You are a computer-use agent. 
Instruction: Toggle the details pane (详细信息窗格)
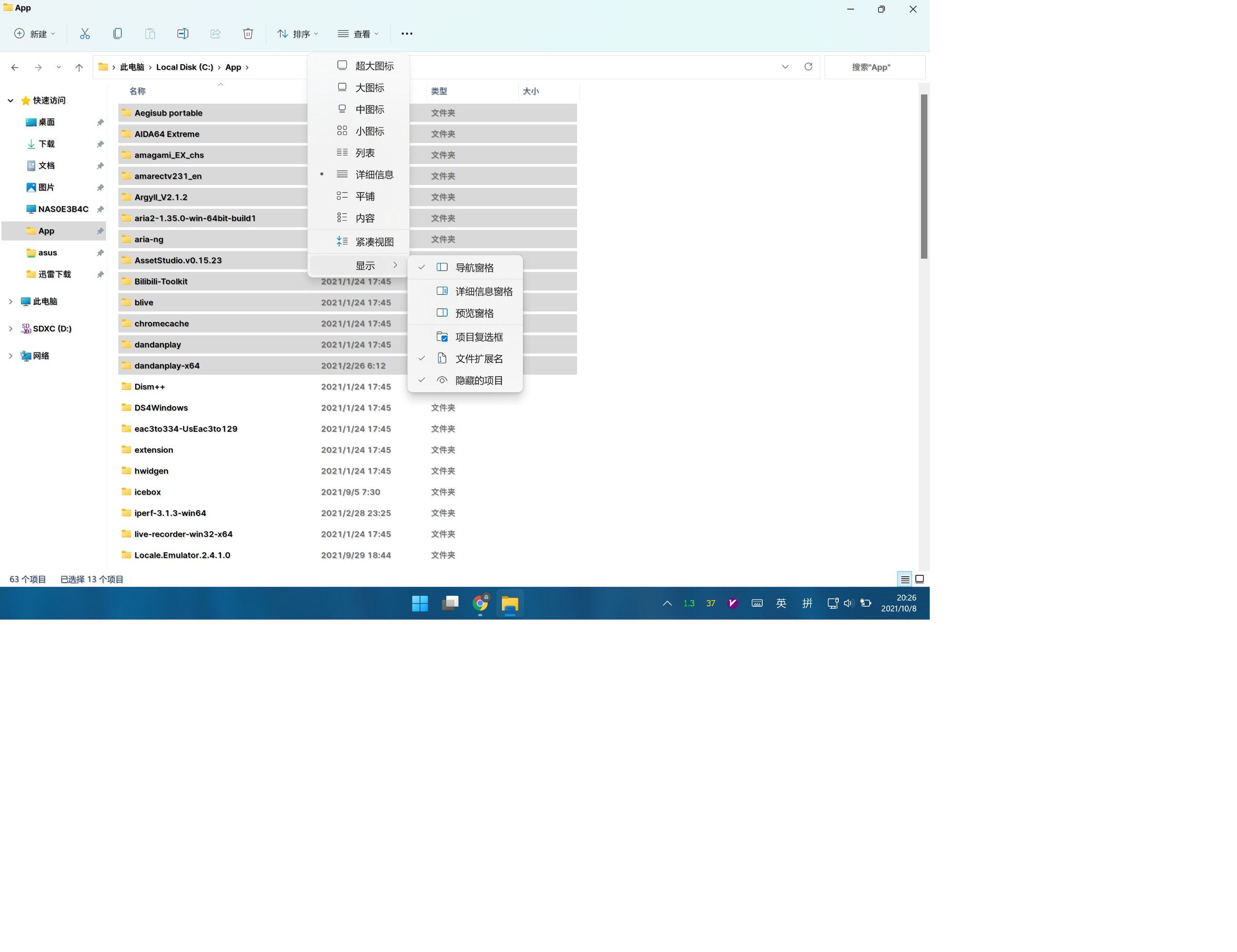point(465,291)
